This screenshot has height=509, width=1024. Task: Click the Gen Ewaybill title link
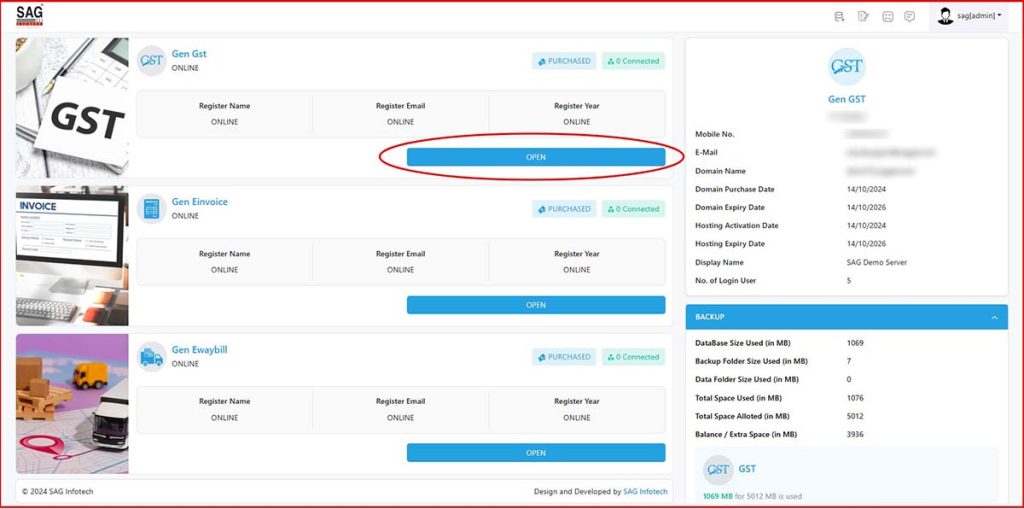point(199,350)
